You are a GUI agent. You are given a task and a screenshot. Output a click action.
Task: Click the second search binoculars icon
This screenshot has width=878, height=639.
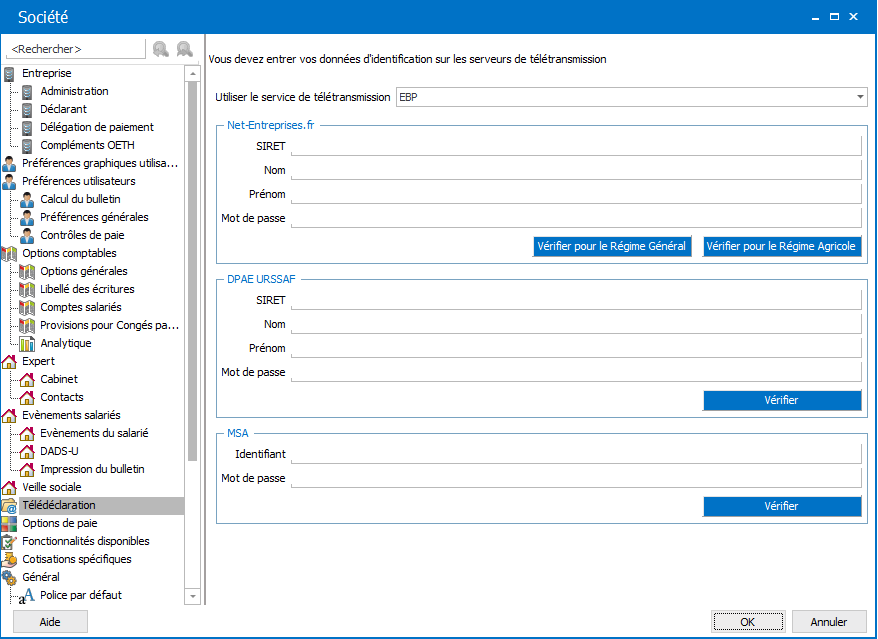[184, 49]
